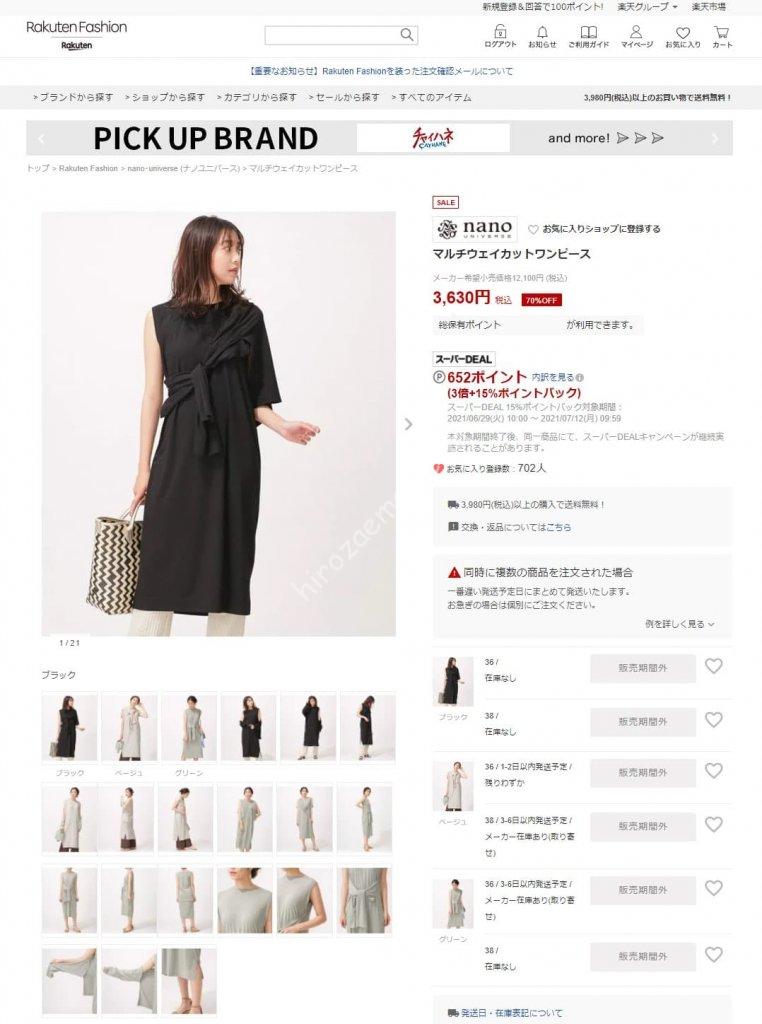Open マイページ user icon

(x=636, y=32)
